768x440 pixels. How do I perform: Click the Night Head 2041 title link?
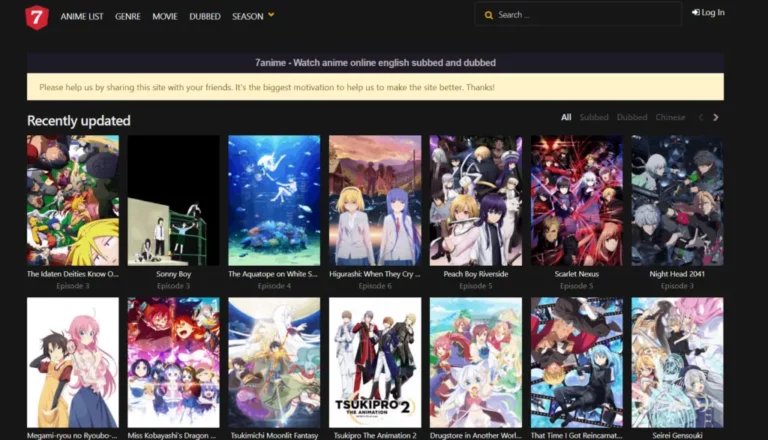pos(677,274)
